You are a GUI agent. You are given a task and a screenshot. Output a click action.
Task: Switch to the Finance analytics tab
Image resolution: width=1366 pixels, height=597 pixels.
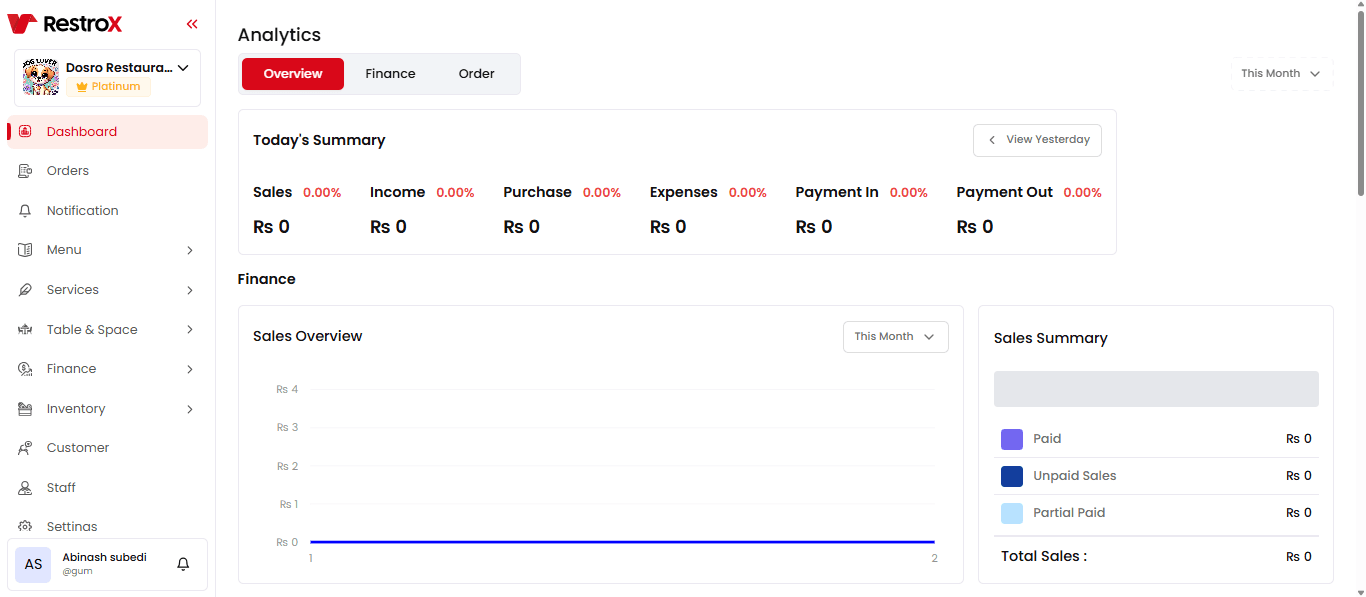pos(390,74)
